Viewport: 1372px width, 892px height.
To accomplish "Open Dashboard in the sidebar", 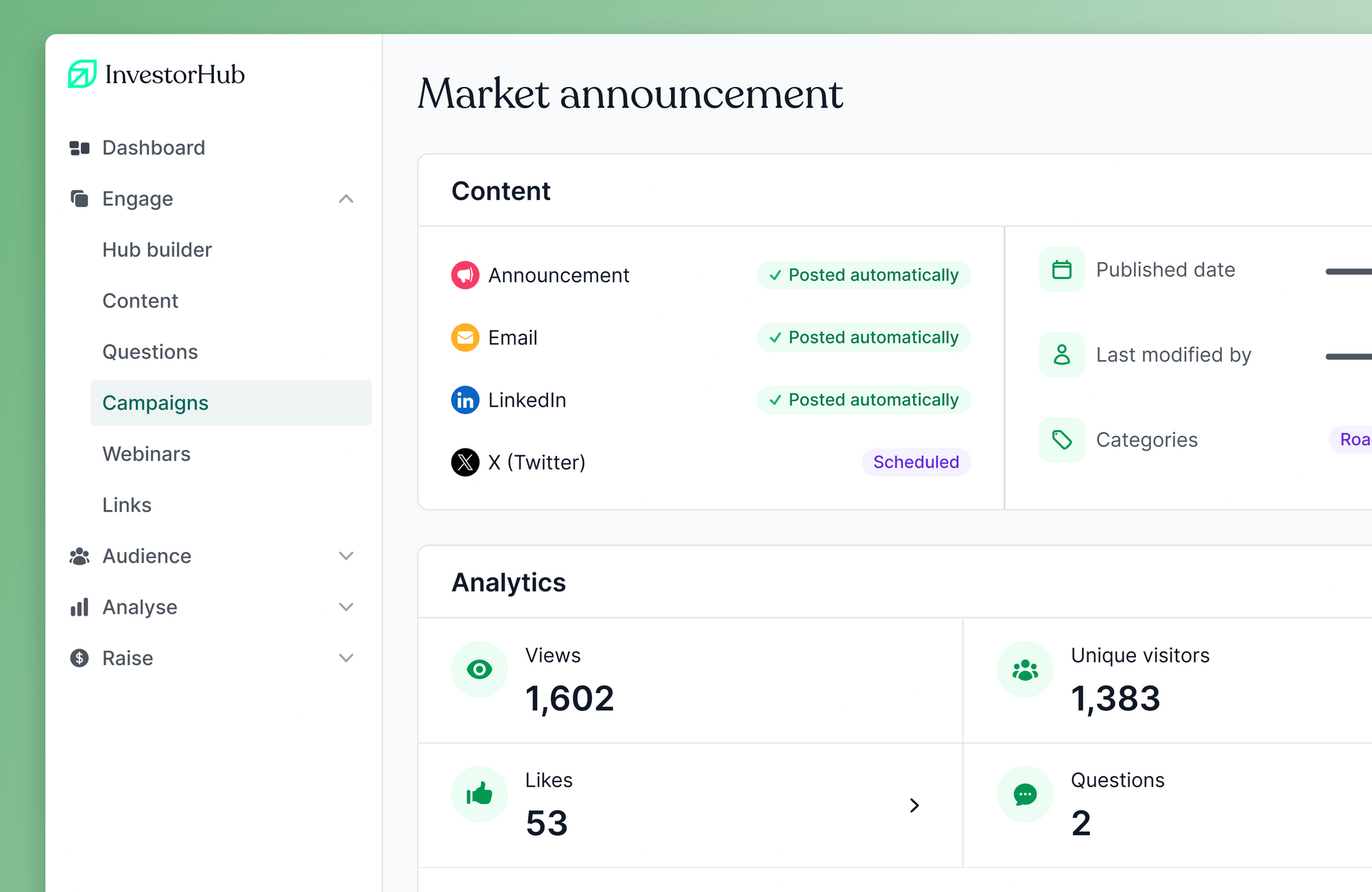I will coord(154,147).
